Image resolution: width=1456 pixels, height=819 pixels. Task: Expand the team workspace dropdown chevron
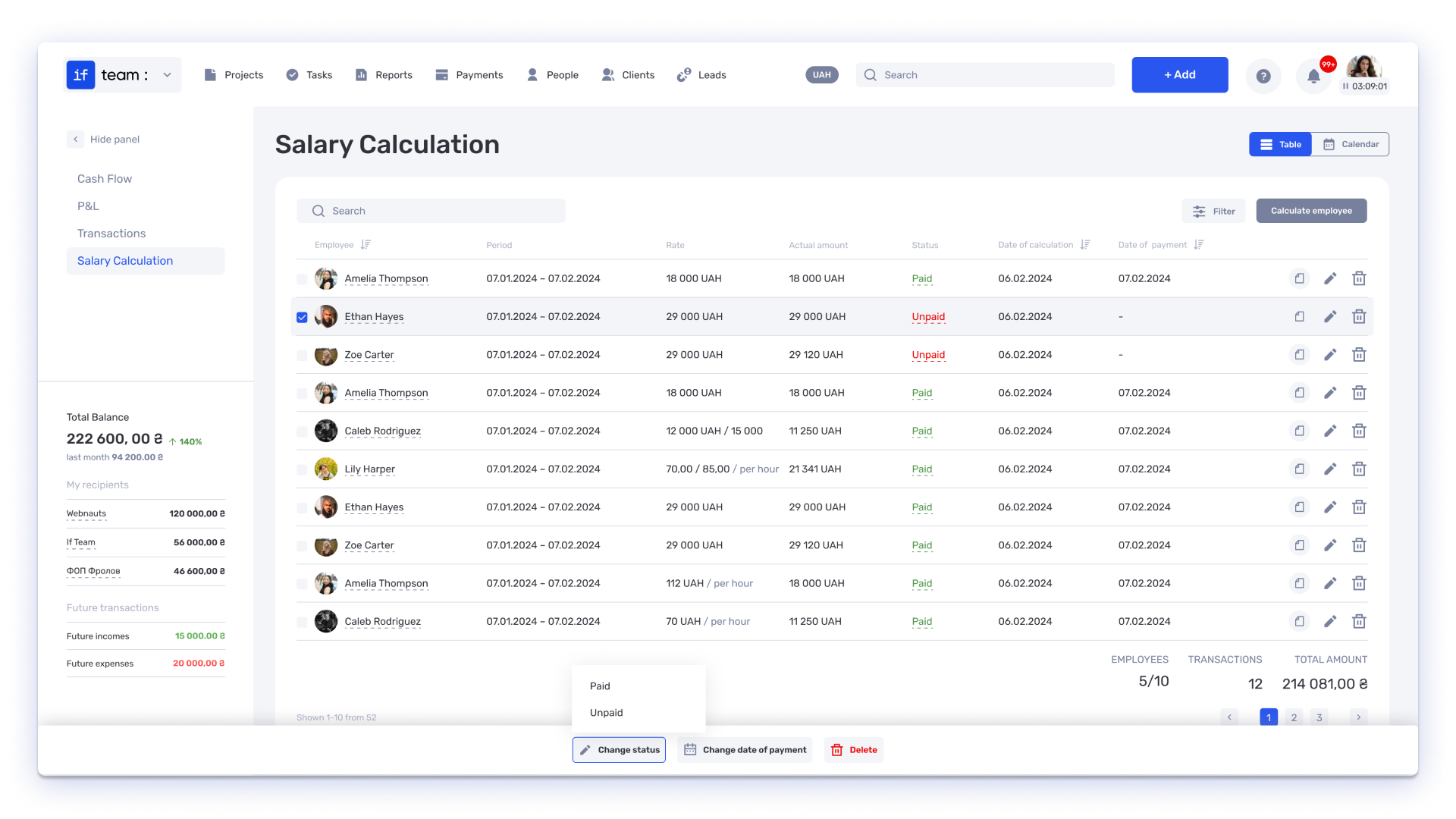click(x=167, y=75)
